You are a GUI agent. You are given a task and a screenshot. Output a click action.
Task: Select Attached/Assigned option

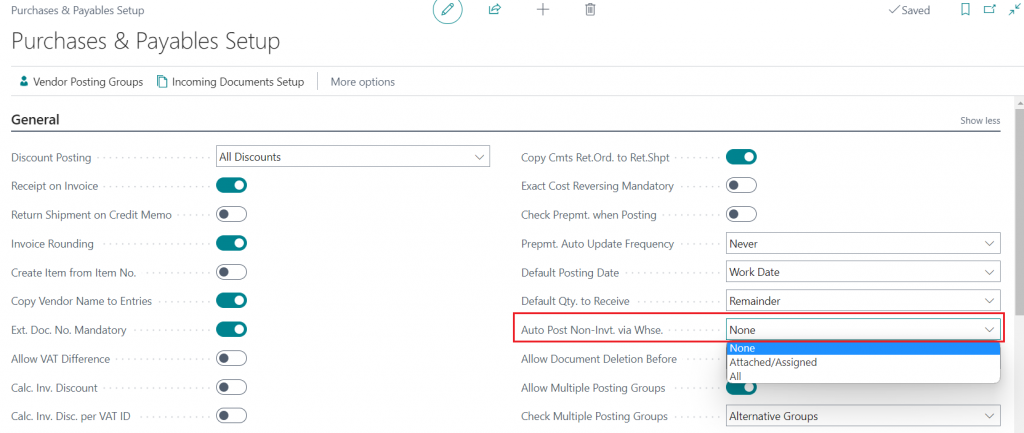[863, 362]
